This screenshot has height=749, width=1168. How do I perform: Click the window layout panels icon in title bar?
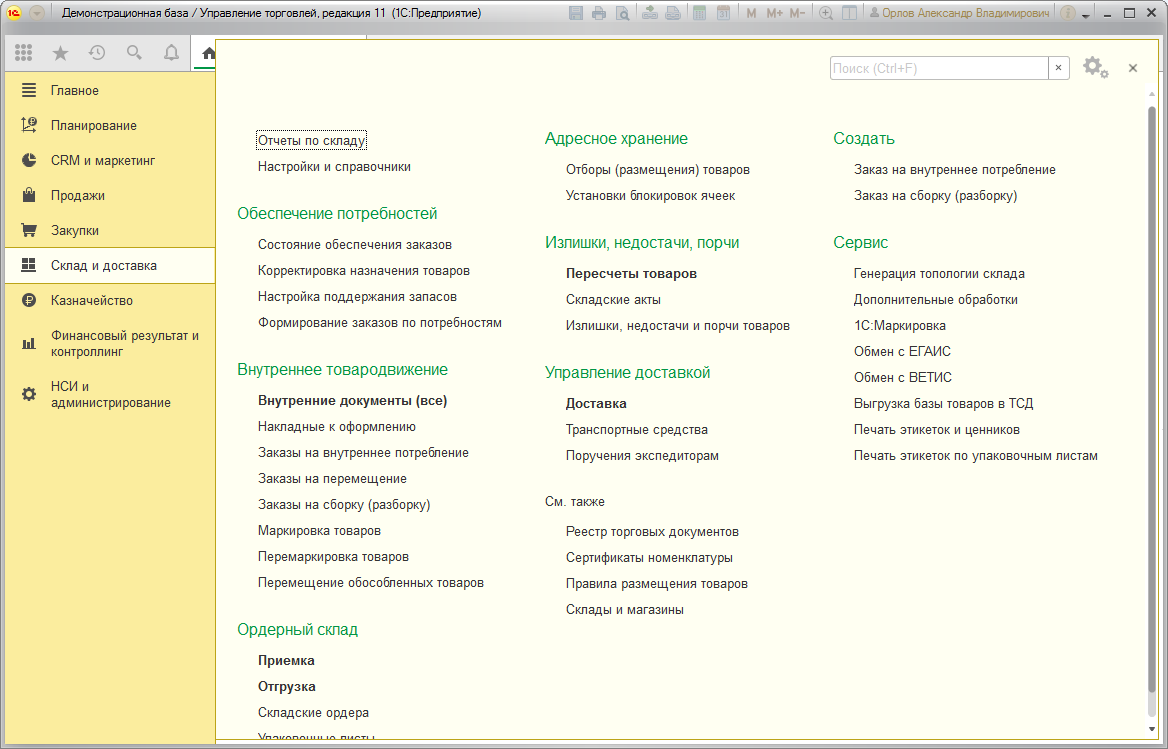(x=849, y=13)
